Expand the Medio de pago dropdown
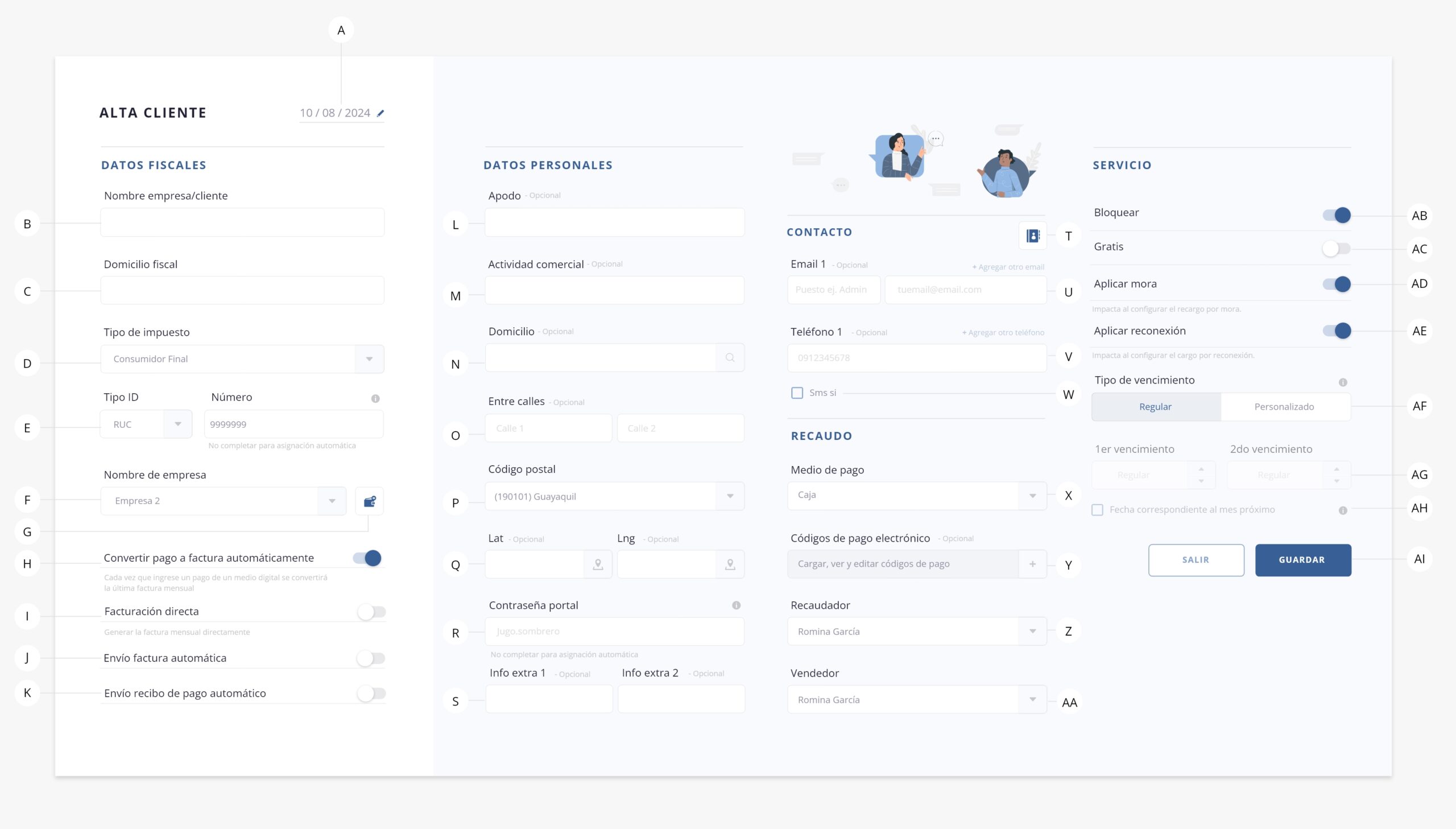Image resolution: width=1456 pixels, height=829 pixels. pyautogui.click(x=1032, y=496)
